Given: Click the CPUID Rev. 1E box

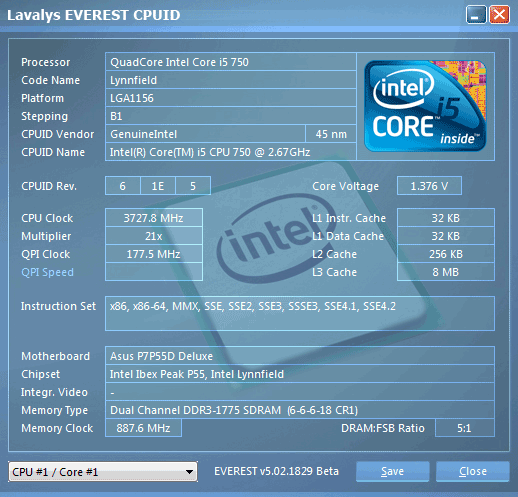Looking at the screenshot, I should coord(158,186).
